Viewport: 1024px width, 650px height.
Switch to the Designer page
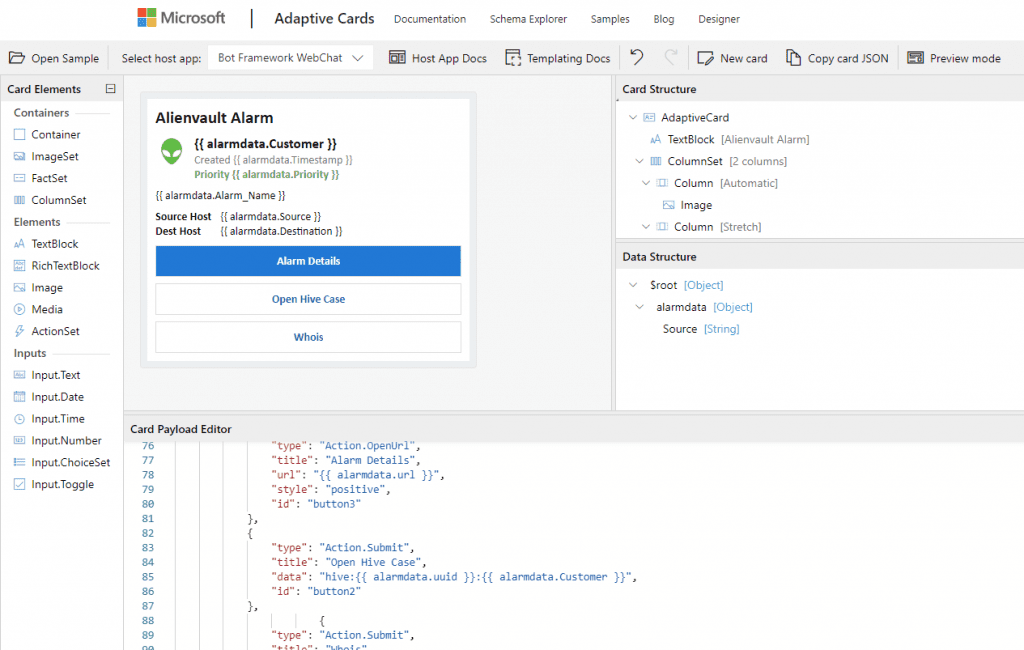[x=719, y=19]
